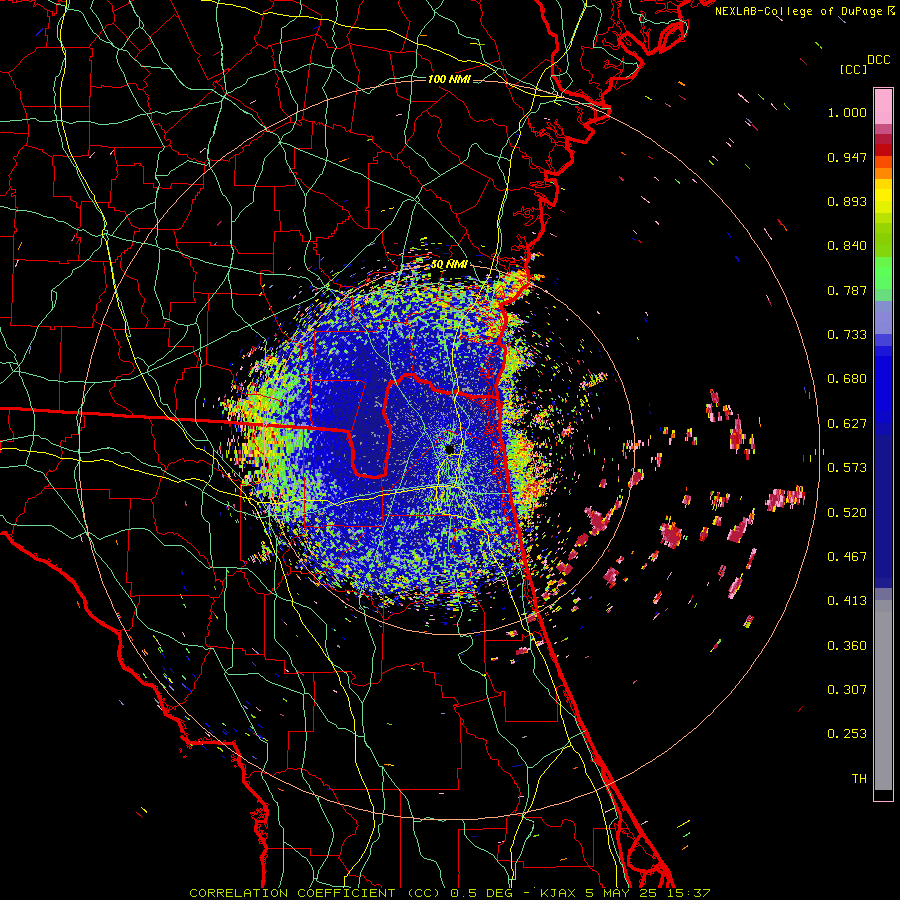Select the 0.733 scale value
Screen dimensions: 900x900
pyautogui.click(x=847, y=335)
